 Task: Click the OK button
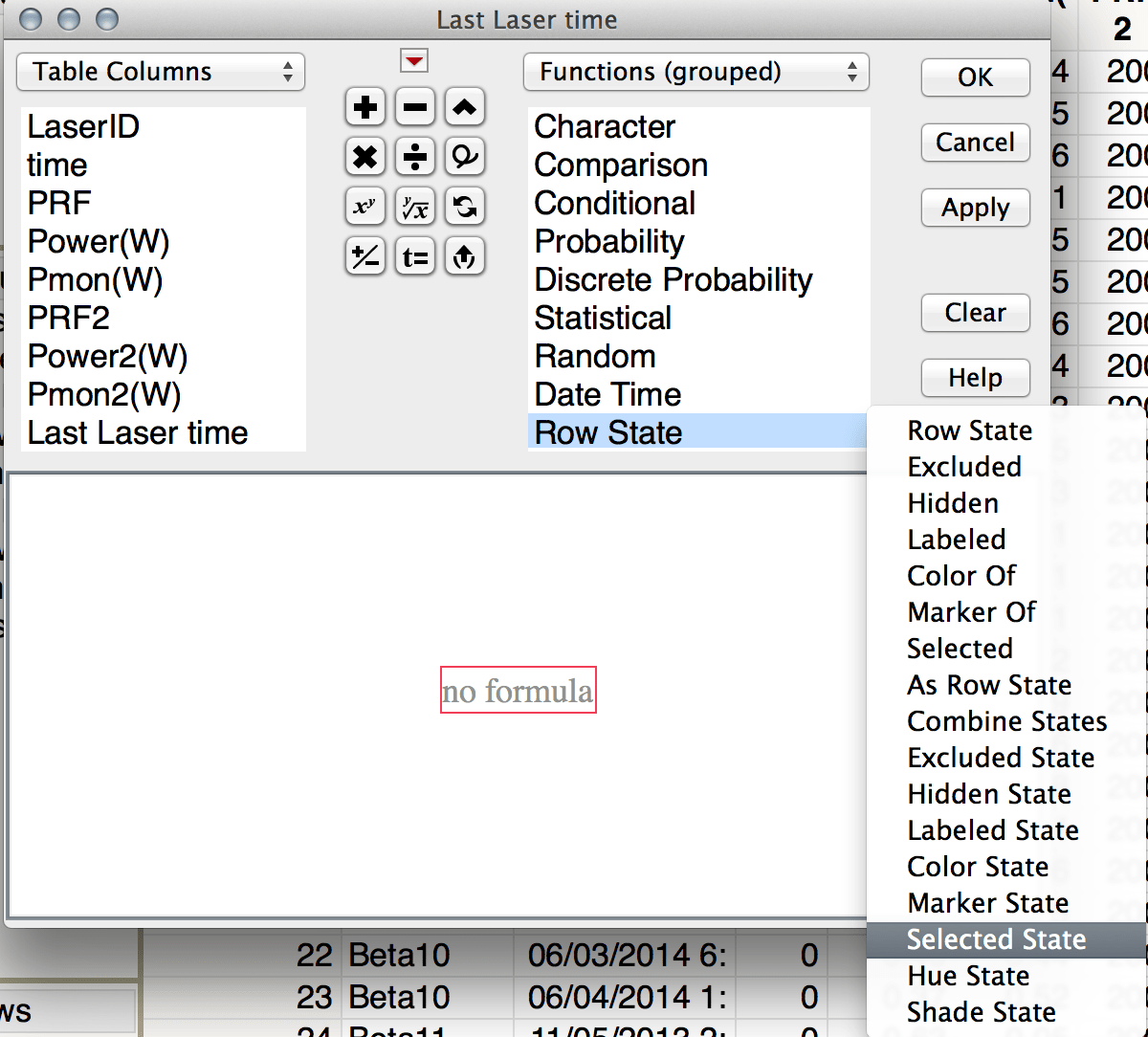pos(975,77)
